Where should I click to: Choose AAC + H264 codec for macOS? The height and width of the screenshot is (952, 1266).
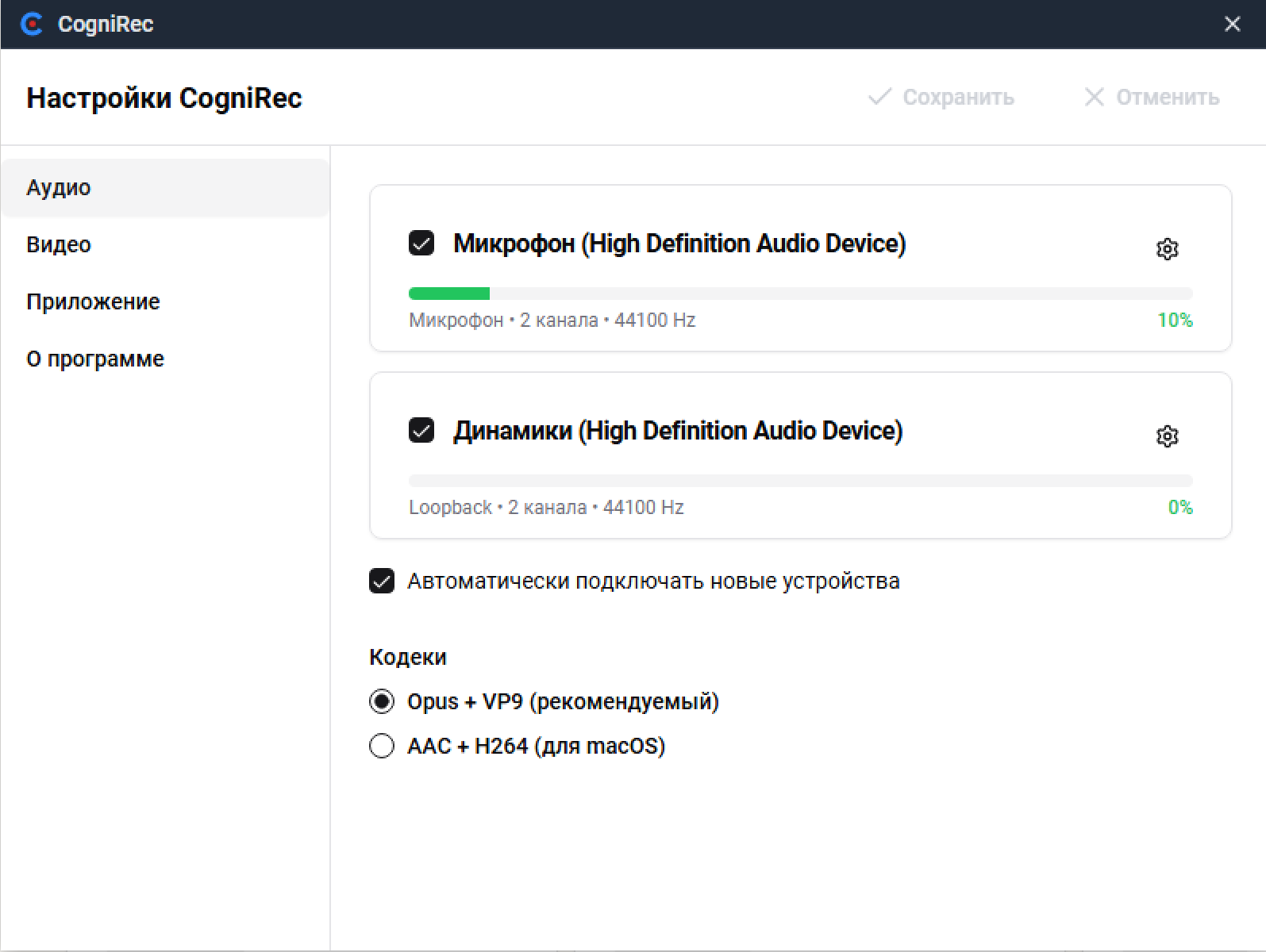click(x=382, y=746)
